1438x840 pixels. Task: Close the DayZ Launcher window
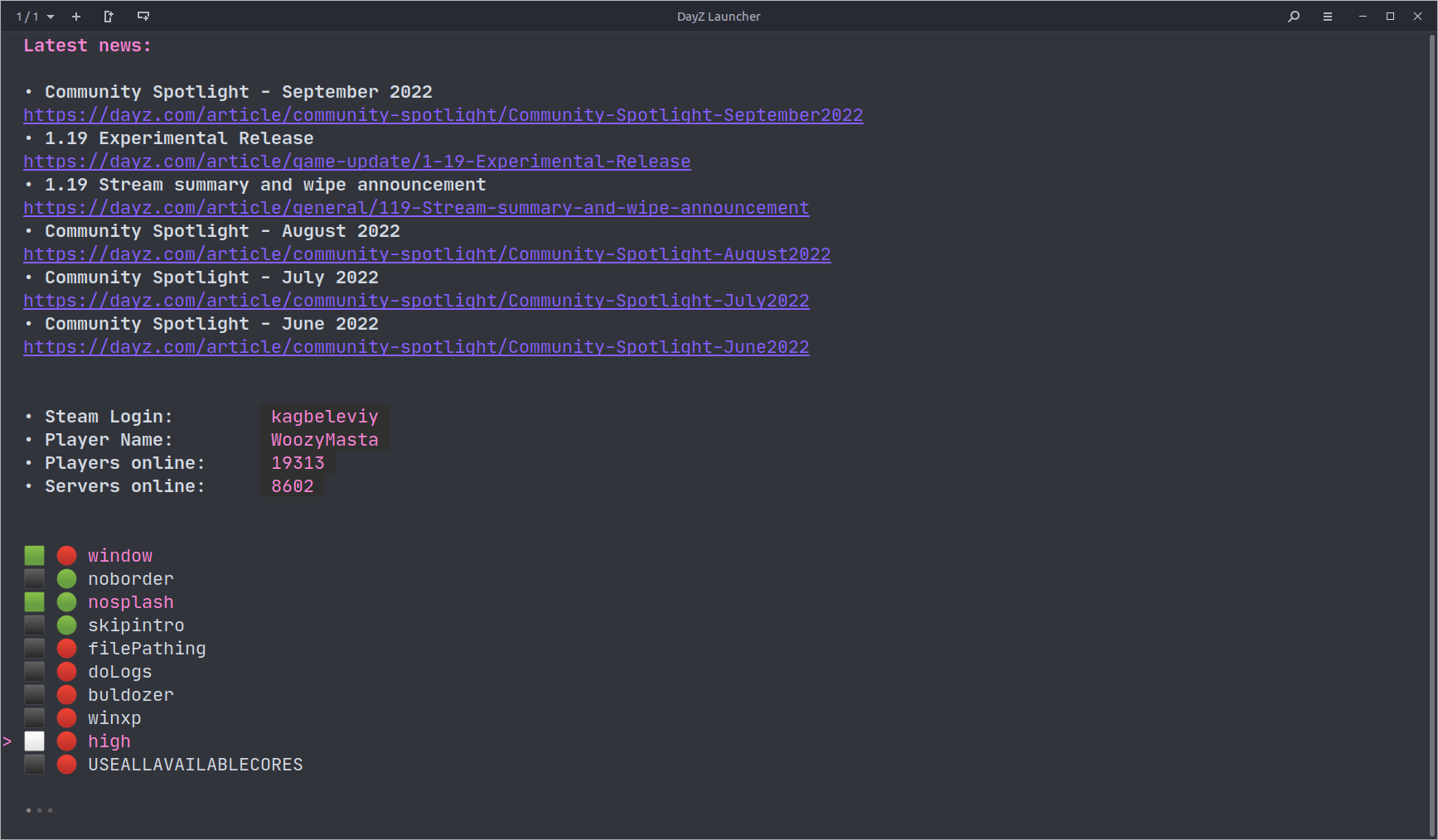pyautogui.click(x=1417, y=17)
